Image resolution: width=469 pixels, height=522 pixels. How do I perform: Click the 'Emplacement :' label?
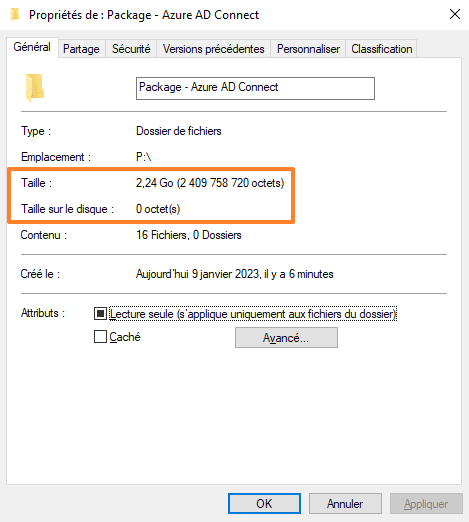[56, 157]
